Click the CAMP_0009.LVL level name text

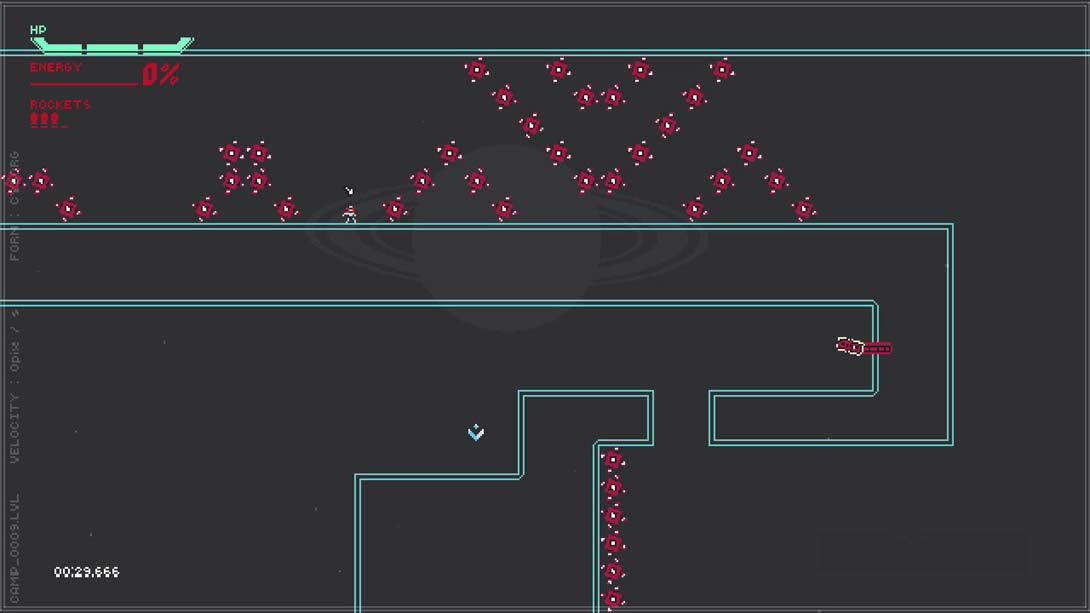tap(15, 550)
